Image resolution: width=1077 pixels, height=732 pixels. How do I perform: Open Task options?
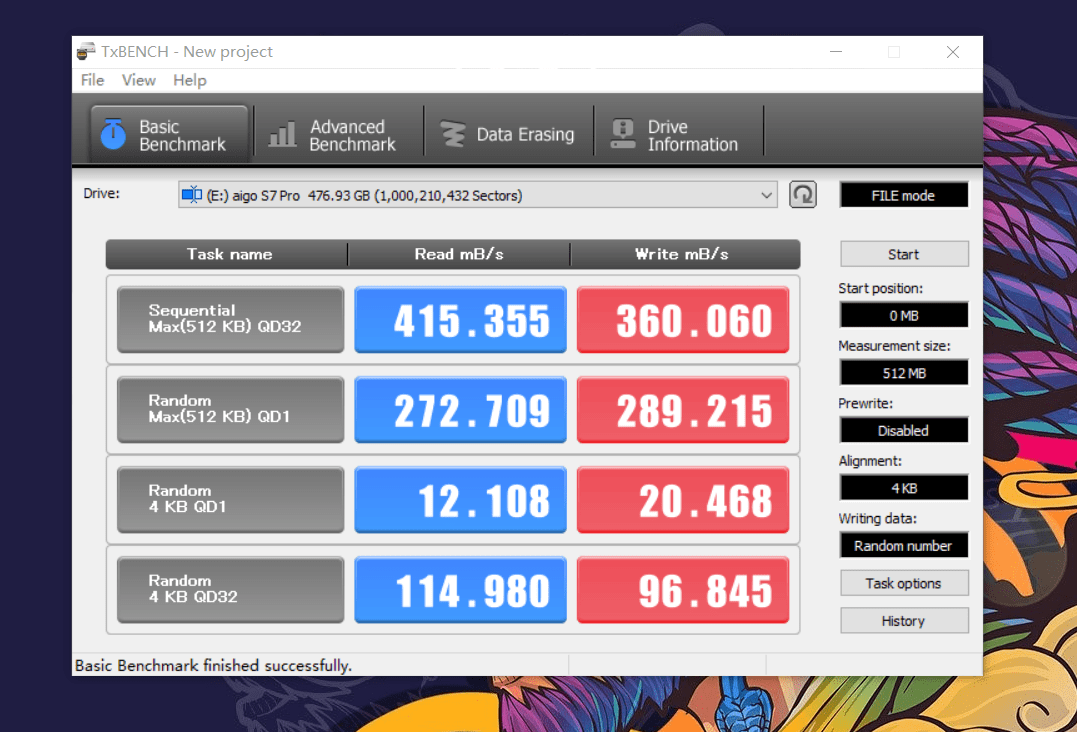pos(904,583)
